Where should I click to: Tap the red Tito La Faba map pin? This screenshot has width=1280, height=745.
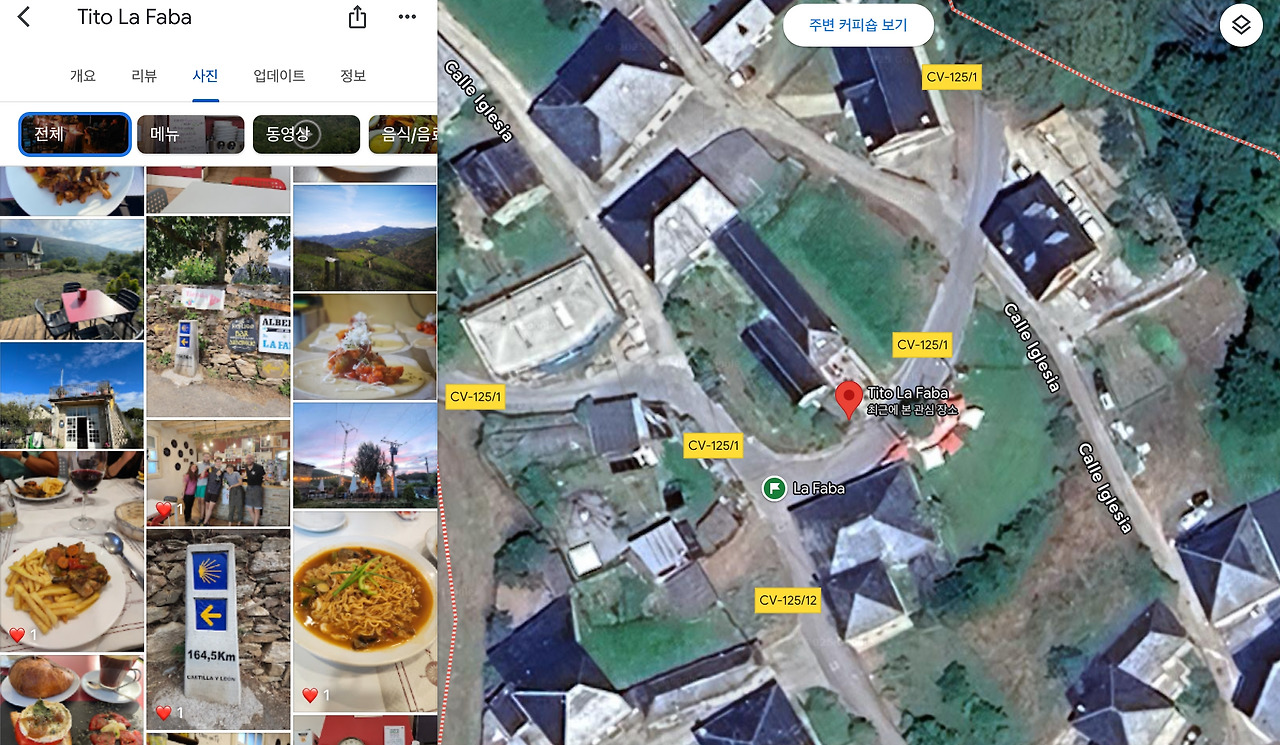(848, 399)
